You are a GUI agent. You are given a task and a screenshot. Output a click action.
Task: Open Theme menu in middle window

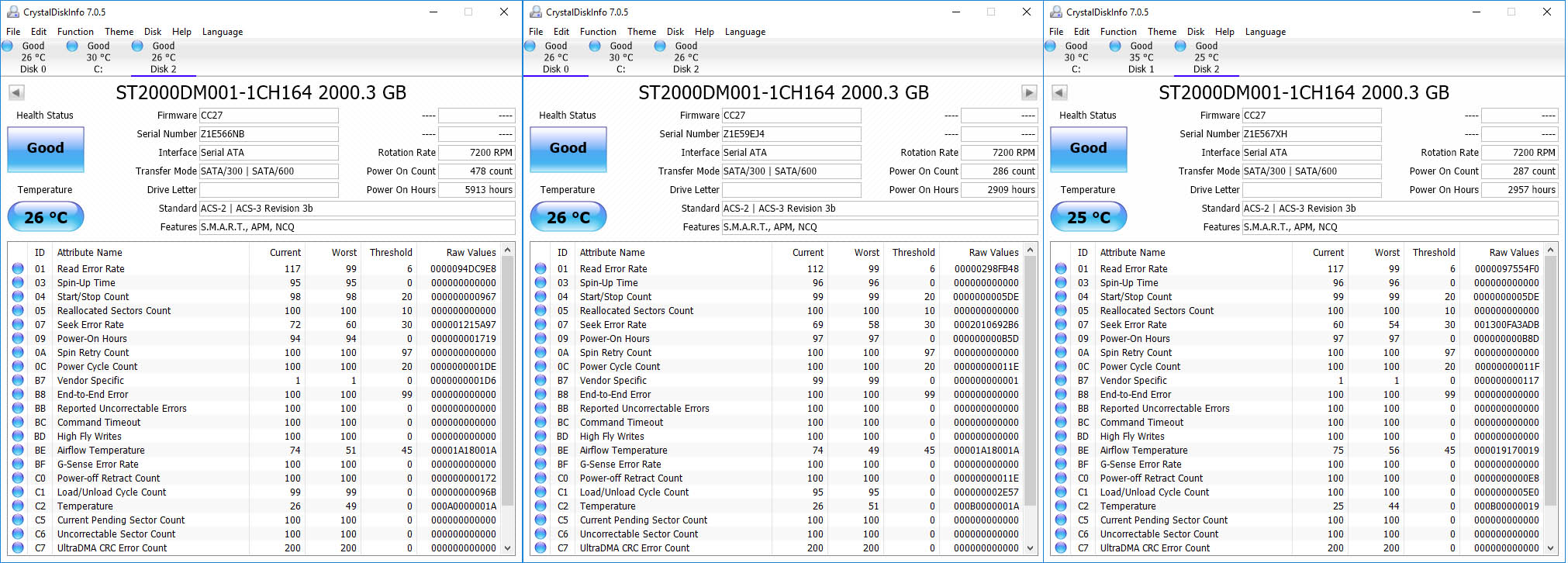(x=641, y=32)
